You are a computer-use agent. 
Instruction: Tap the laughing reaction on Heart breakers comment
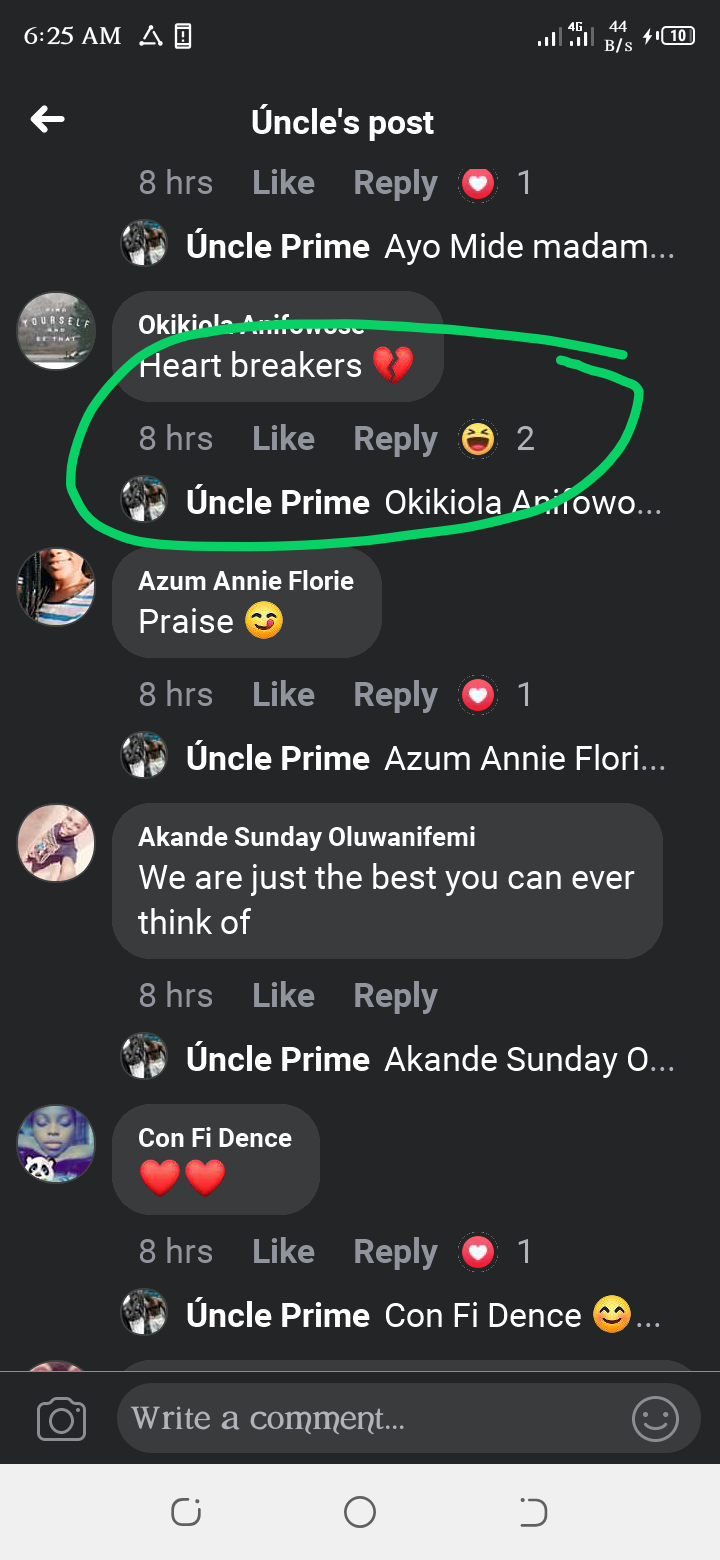tap(478, 438)
